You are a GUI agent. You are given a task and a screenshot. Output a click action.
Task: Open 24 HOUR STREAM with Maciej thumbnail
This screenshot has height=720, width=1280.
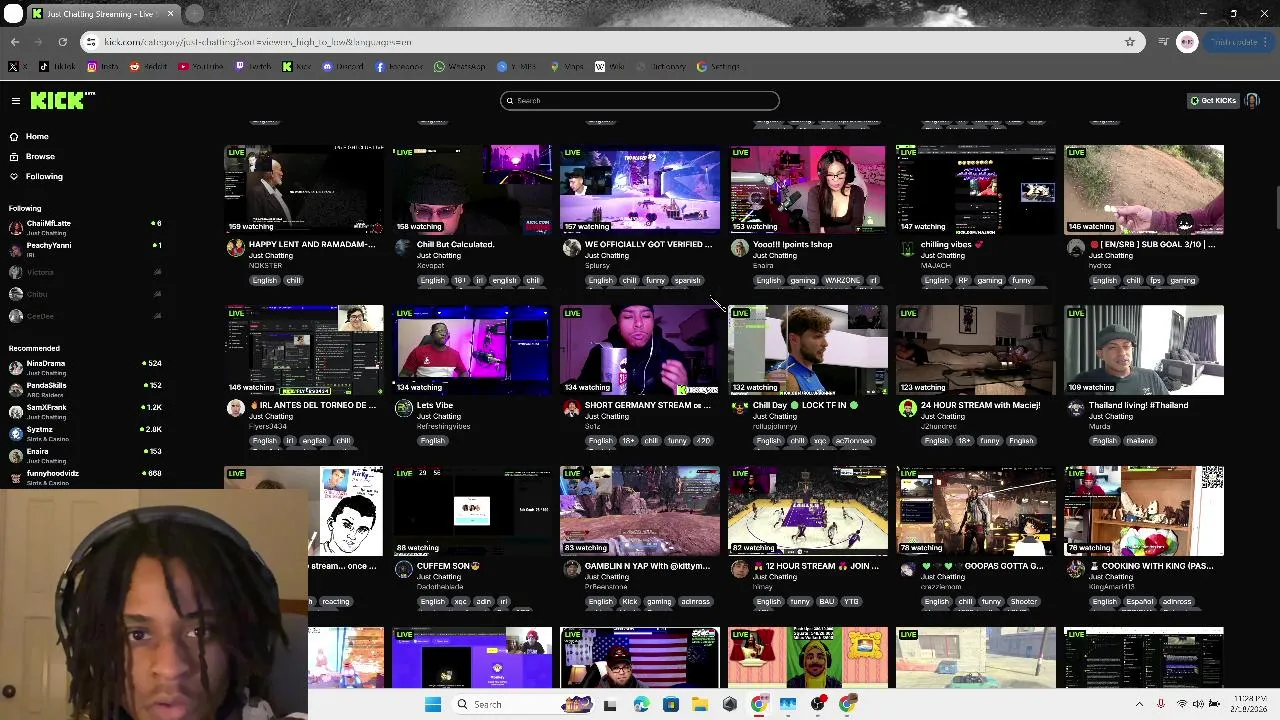click(x=976, y=350)
